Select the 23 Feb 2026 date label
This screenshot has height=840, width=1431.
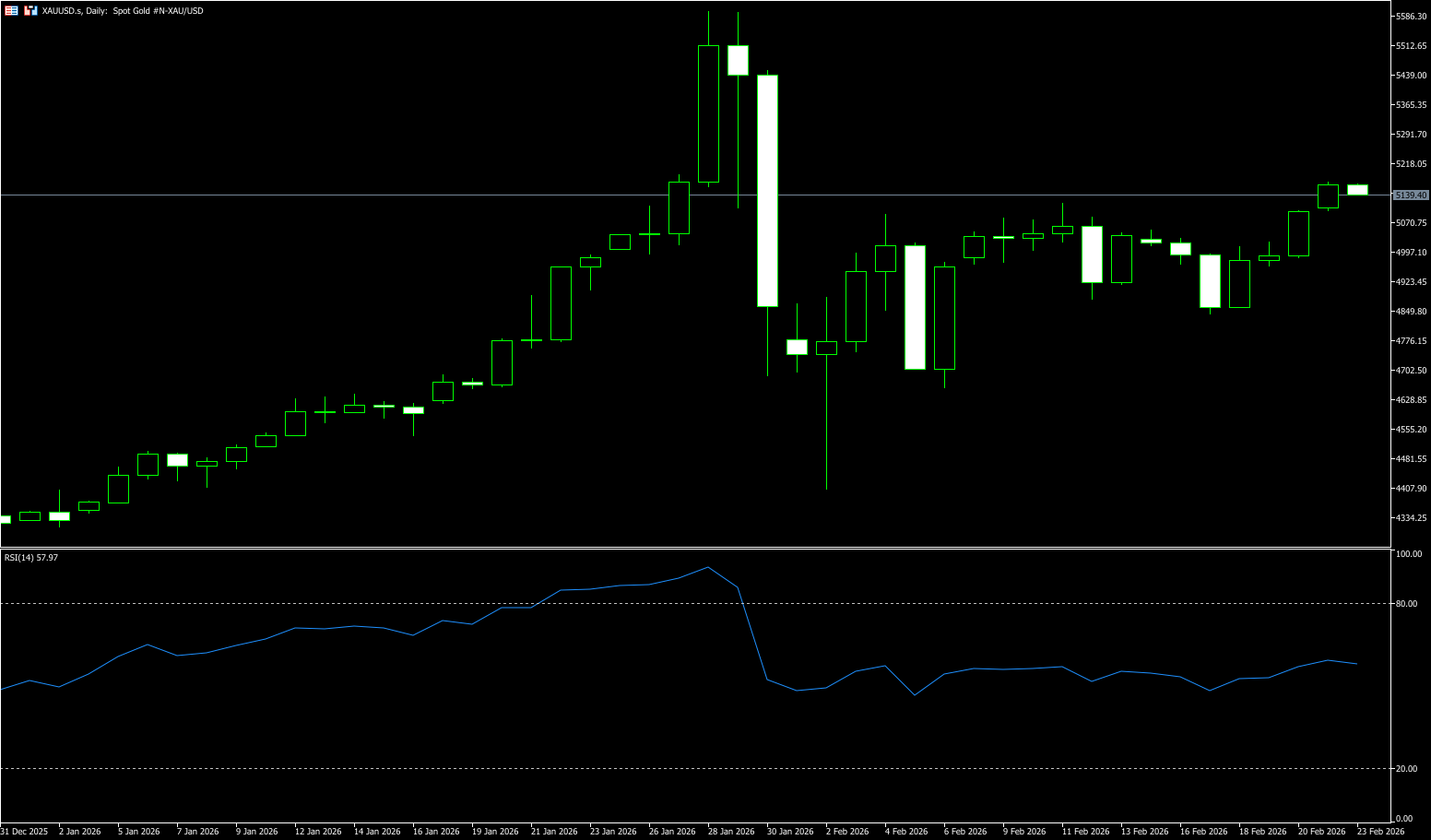1380,832
